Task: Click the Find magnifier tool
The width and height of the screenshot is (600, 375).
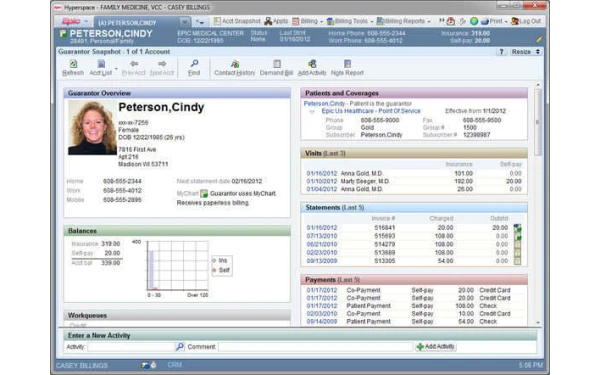Action: pos(194,68)
